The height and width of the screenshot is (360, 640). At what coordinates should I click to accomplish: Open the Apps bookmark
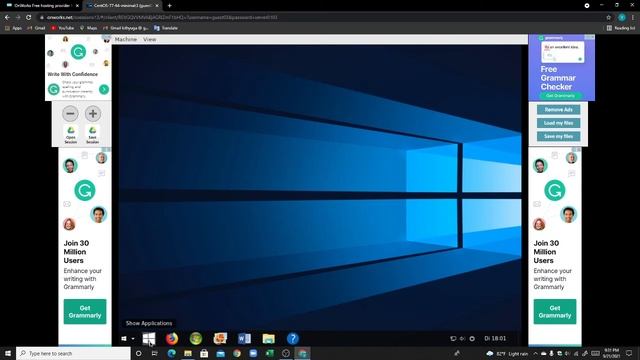[13, 28]
